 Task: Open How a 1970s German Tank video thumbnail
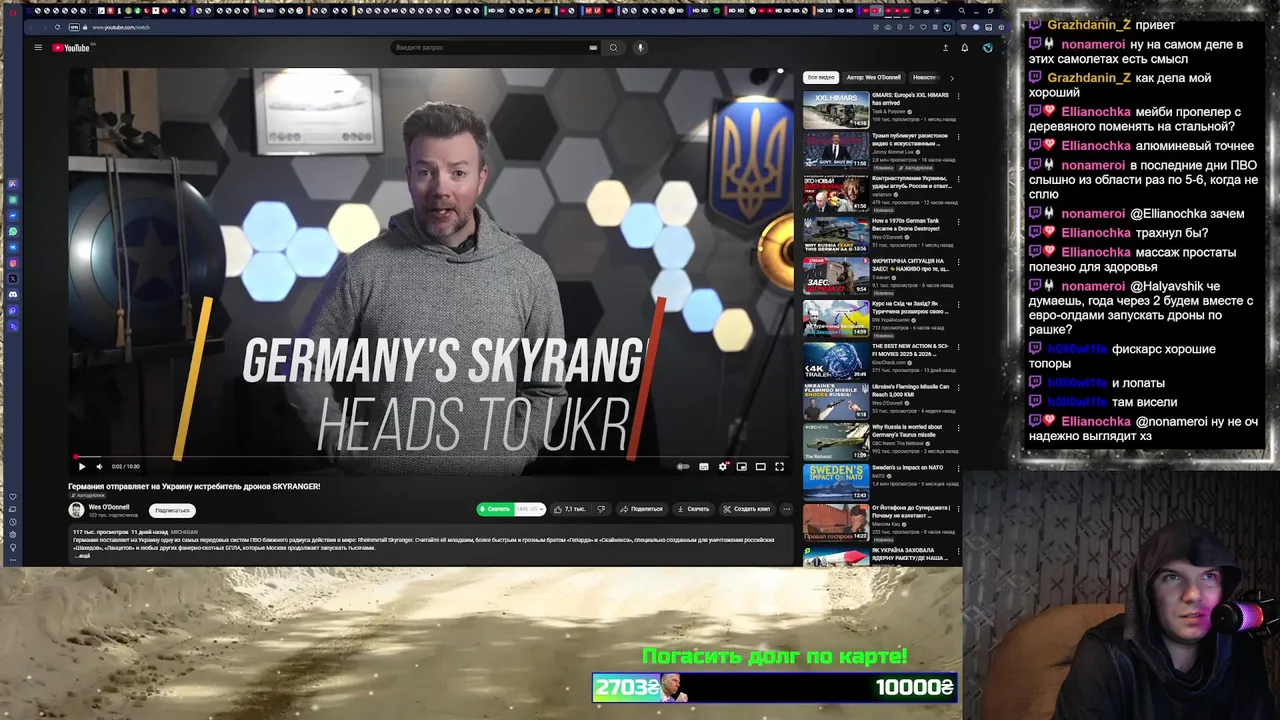pyautogui.click(x=836, y=235)
